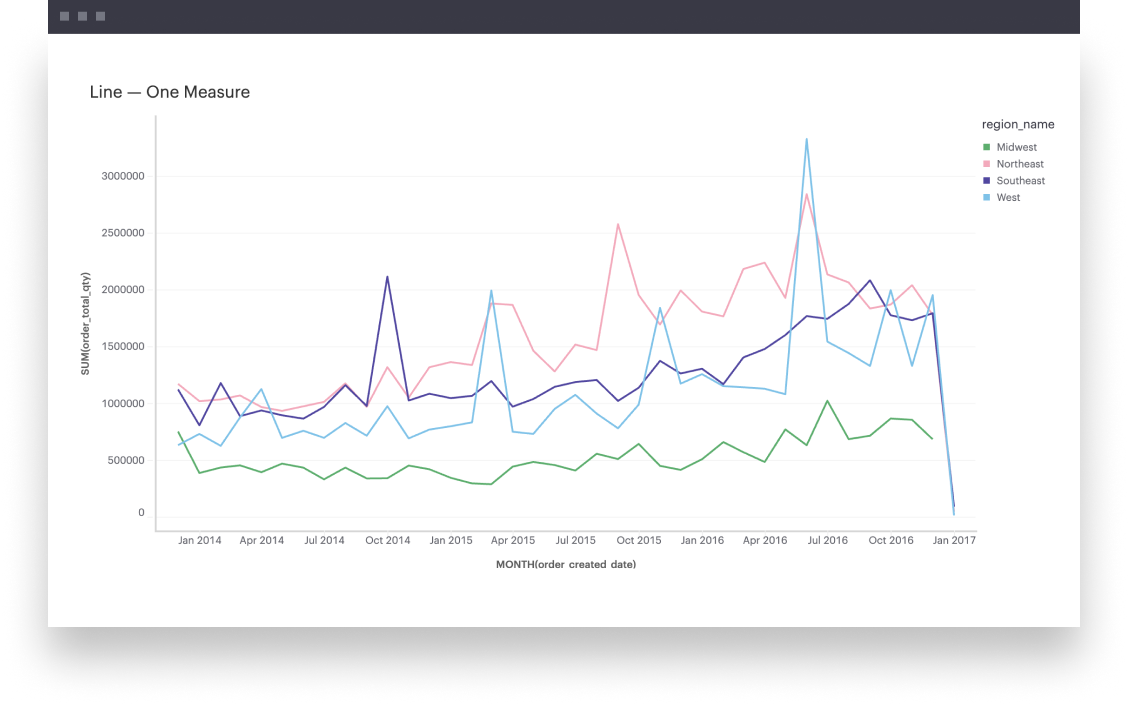The width and height of the screenshot is (1129, 705).
Task: Select the Southeast legend label
Action: point(1020,181)
